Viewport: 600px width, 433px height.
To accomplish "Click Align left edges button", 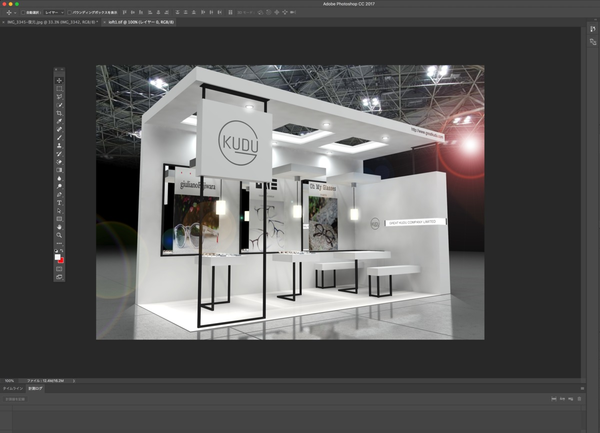I will (x=150, y=12).
